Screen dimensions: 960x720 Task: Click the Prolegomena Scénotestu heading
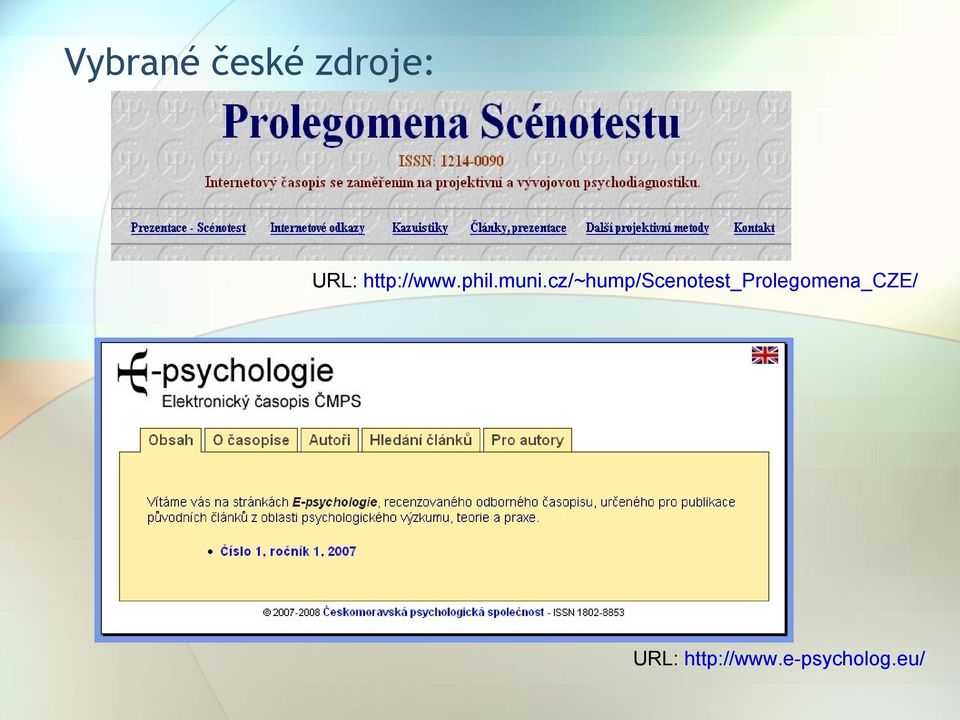tap(451, 123)
